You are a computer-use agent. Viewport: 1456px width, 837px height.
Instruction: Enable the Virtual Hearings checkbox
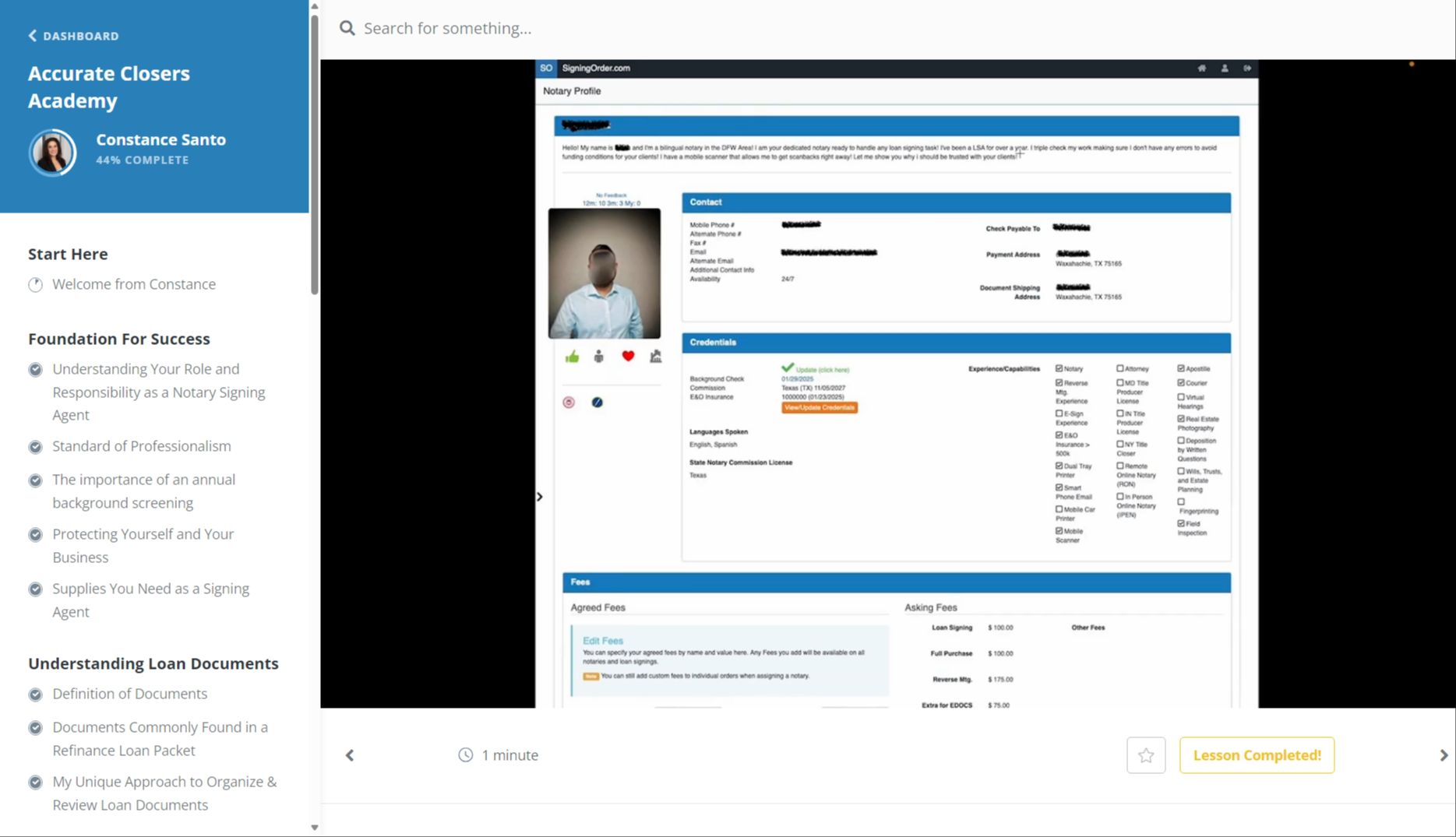(x=1181, y=397)
